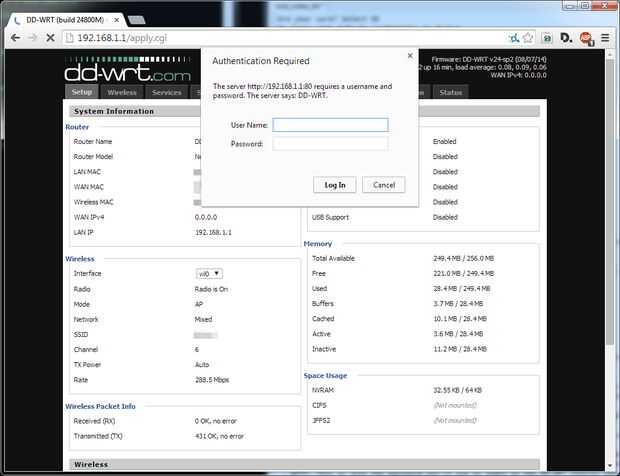Image resolution: width=620 pixels, height=476 pixels.
Task: Click the green extension icon beside the star
Action: point(547,38)
